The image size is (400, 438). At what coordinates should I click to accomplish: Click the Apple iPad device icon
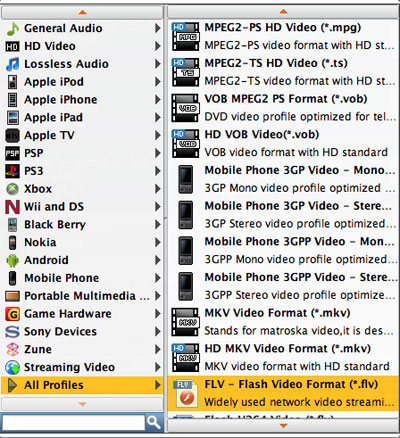[12, 118]
